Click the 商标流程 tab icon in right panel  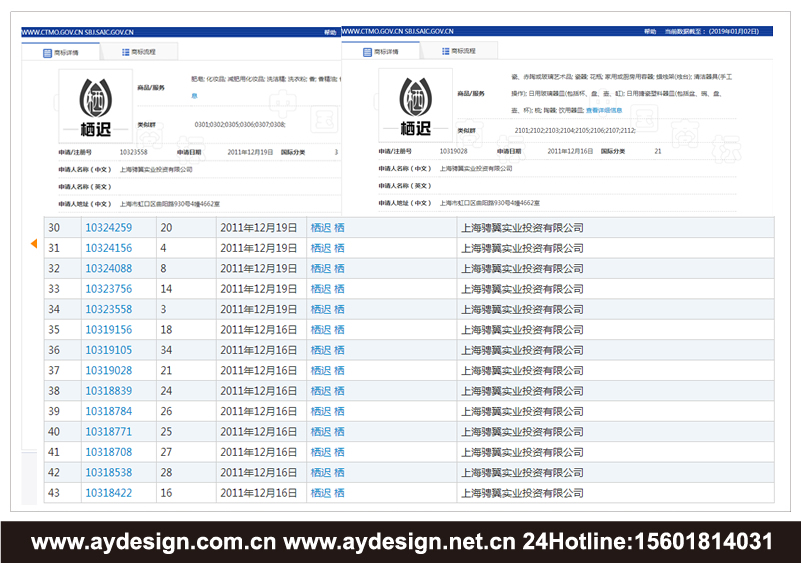(x=442, y=50)
